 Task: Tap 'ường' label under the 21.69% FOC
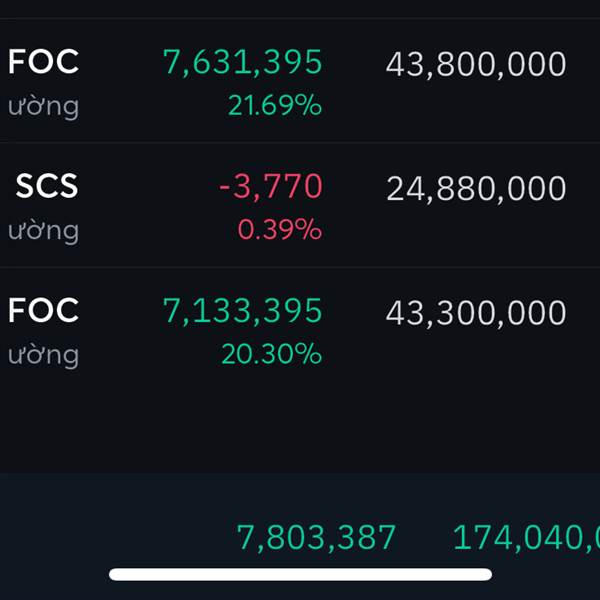coord(43,107)
